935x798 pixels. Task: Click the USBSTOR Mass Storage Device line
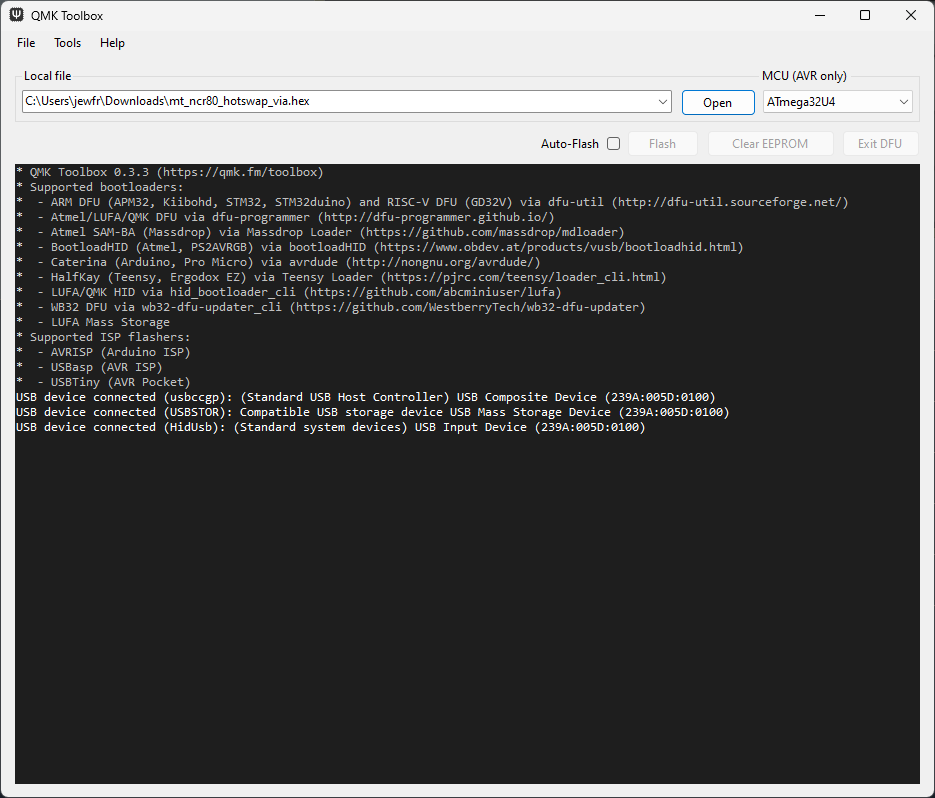pyautogui.click(x=373, y=412)
